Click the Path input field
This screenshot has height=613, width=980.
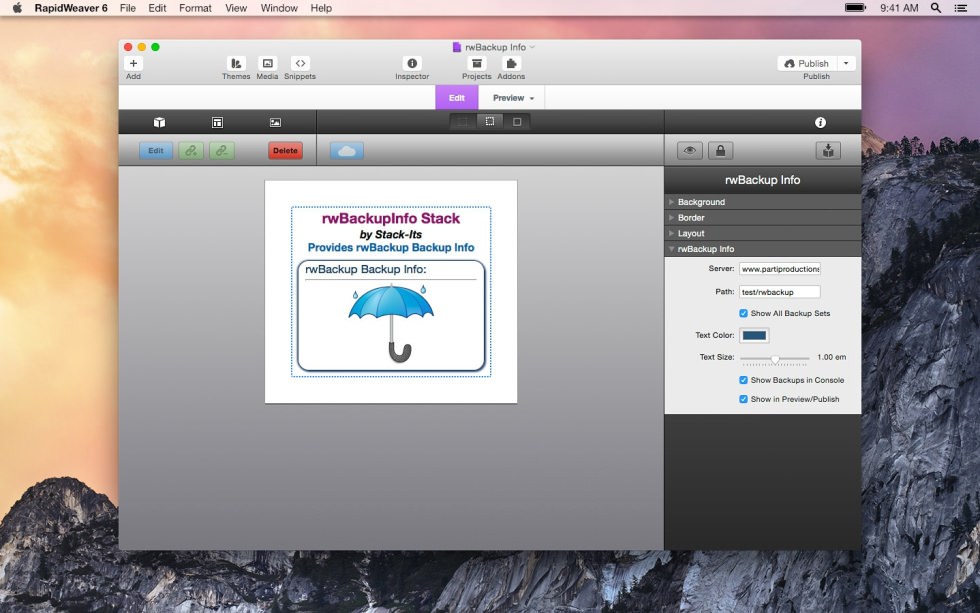coord(779,292)
